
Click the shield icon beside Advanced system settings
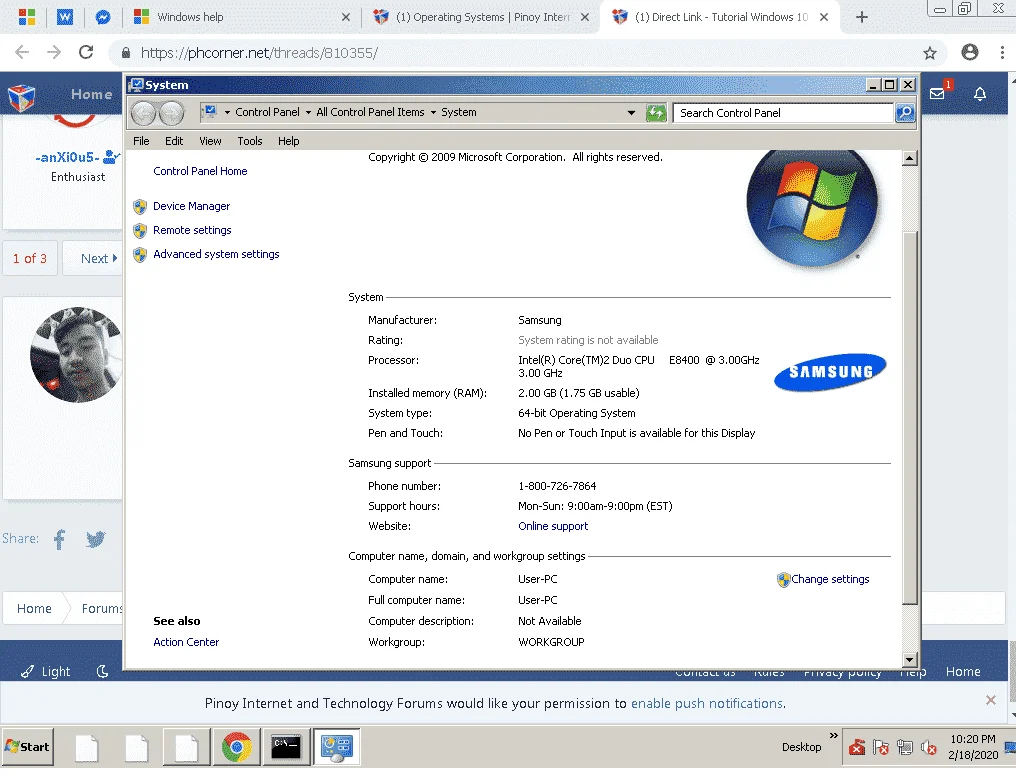pos(140,255)
